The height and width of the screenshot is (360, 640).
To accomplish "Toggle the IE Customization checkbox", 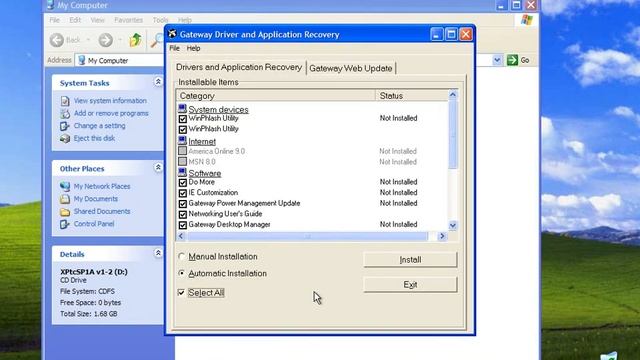I will [x=182, y=193].
